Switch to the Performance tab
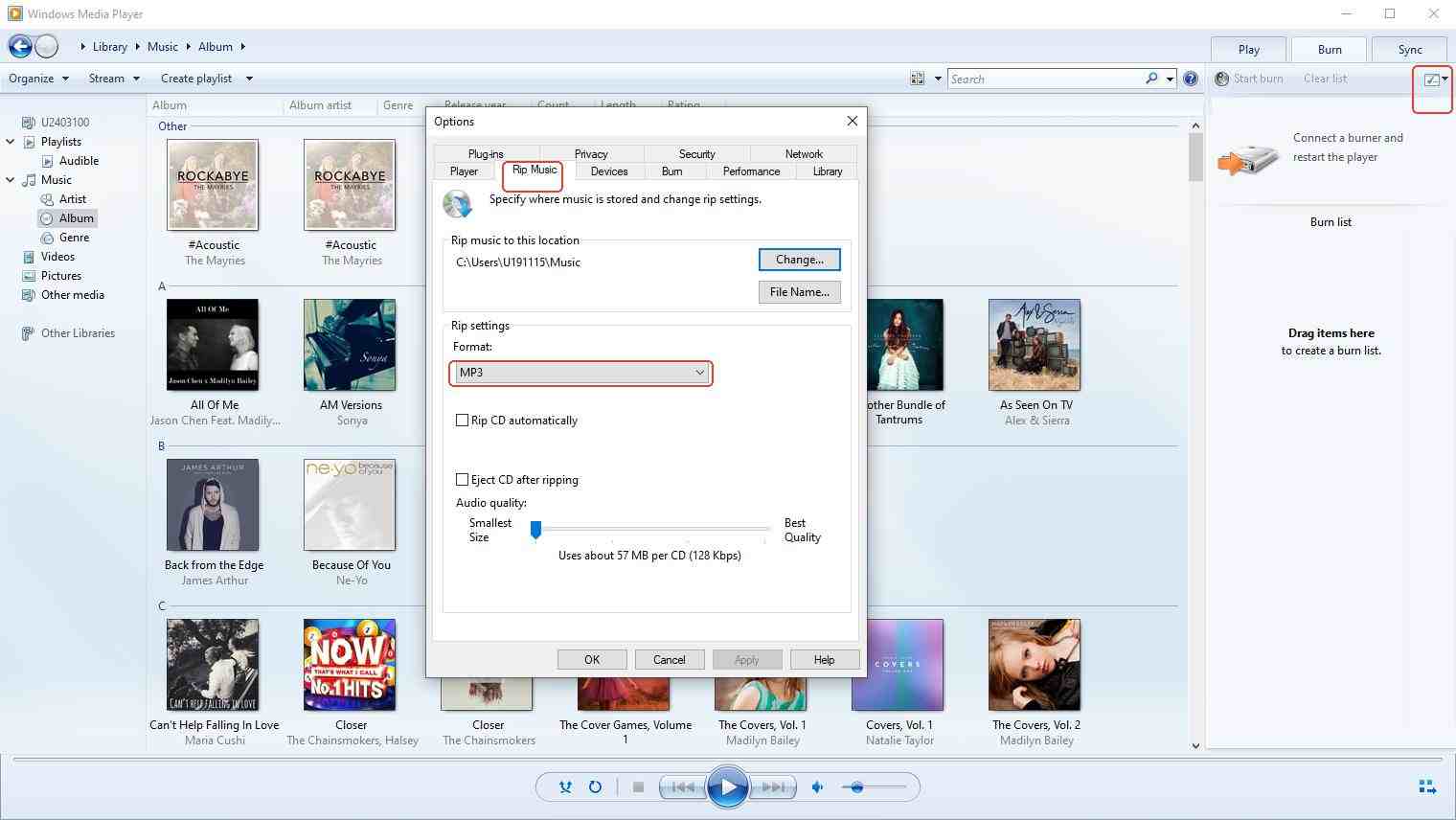This screenshot has height=820, width=1456. 751,171
